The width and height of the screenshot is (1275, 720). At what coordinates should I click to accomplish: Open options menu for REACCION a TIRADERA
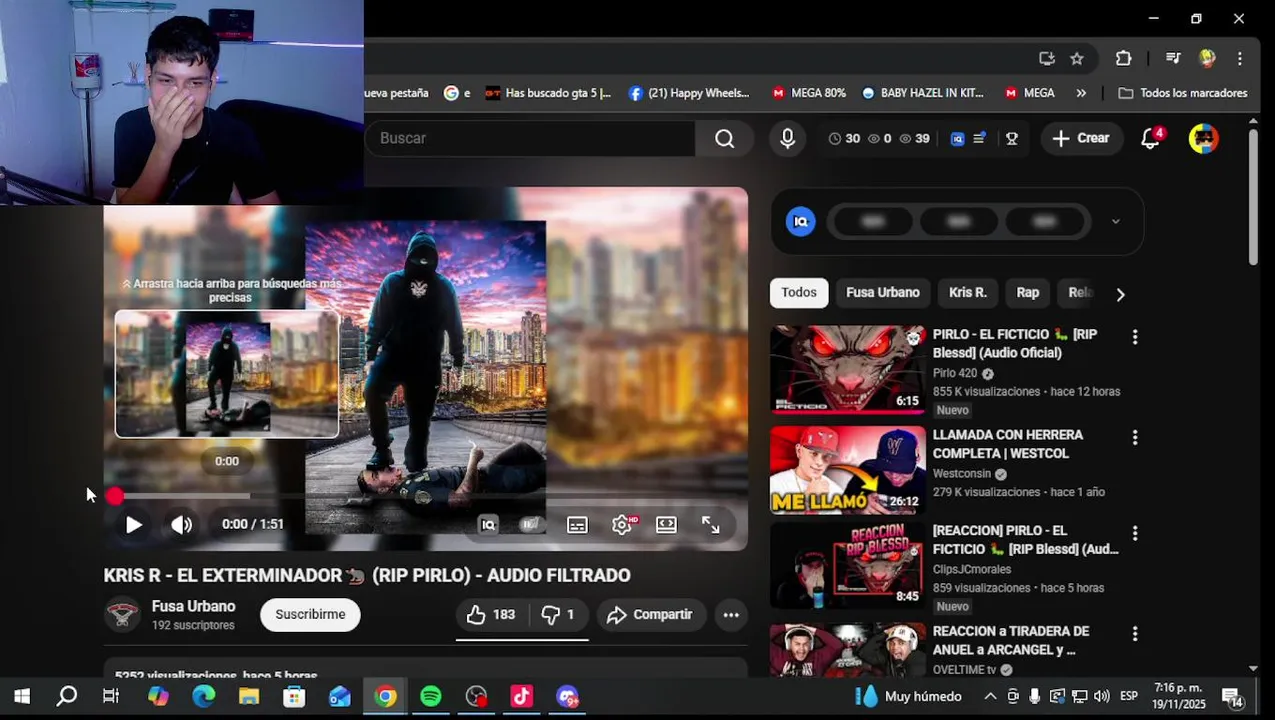[1134, 634]
